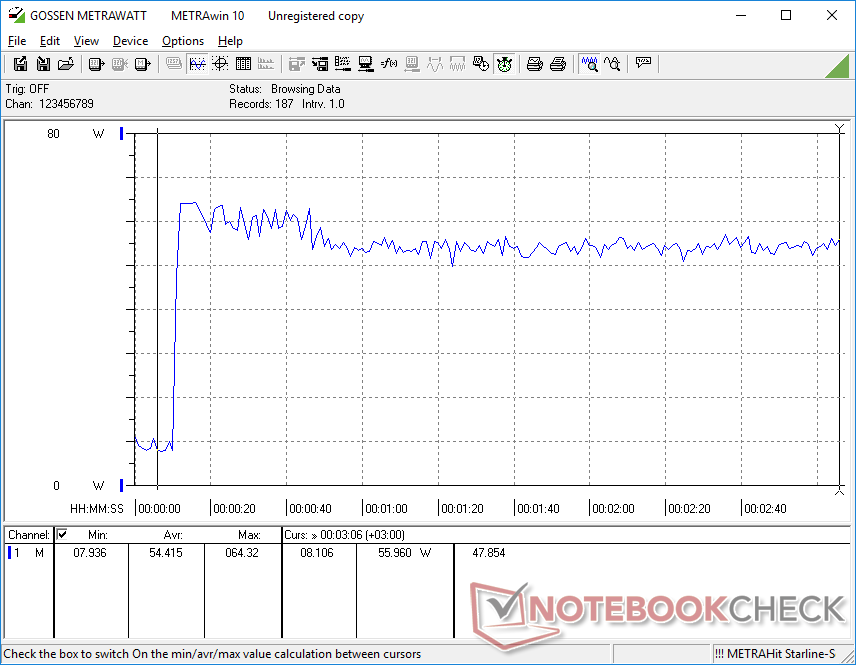Close the METRAwin 10 window
The width and height of the screenshot is (856, 665).
click(831, 15)
